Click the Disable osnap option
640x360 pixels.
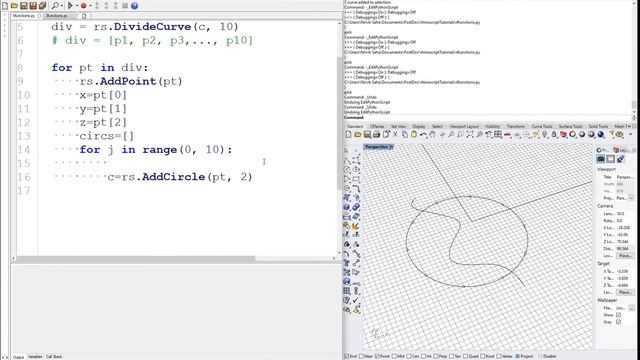tap(547, 356)
